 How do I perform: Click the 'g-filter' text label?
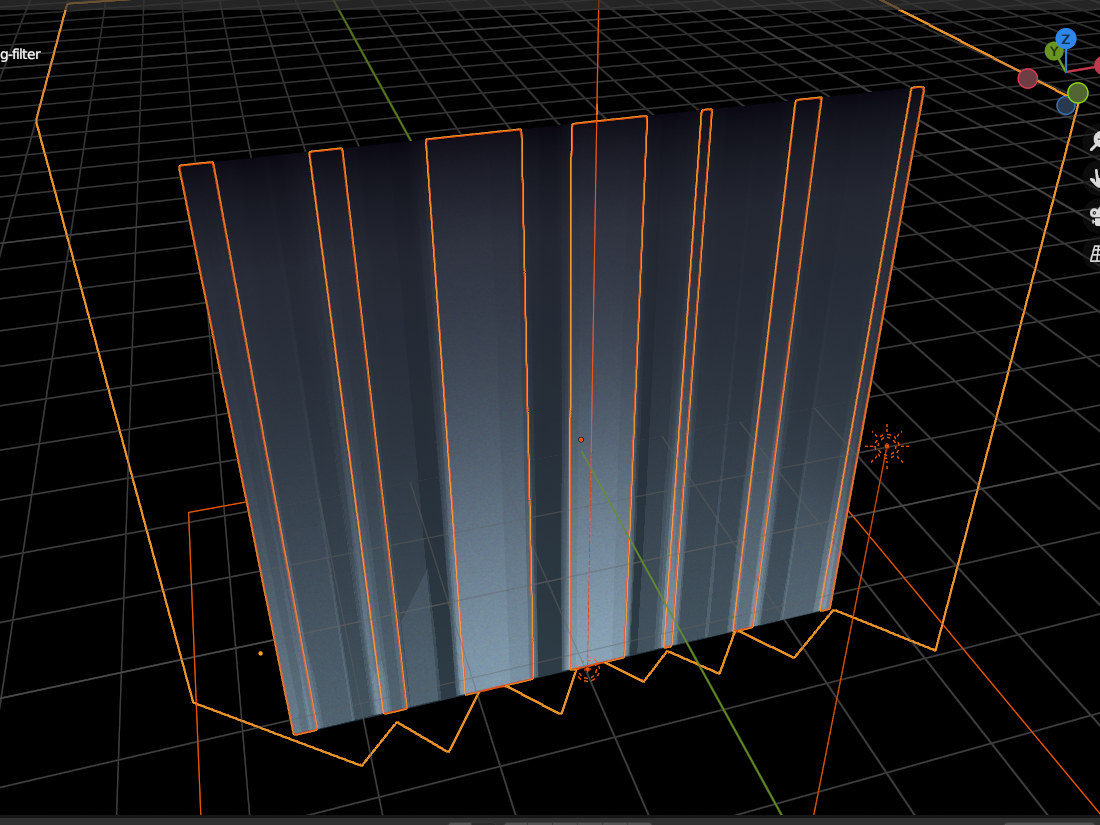click(x=20, y=54)
